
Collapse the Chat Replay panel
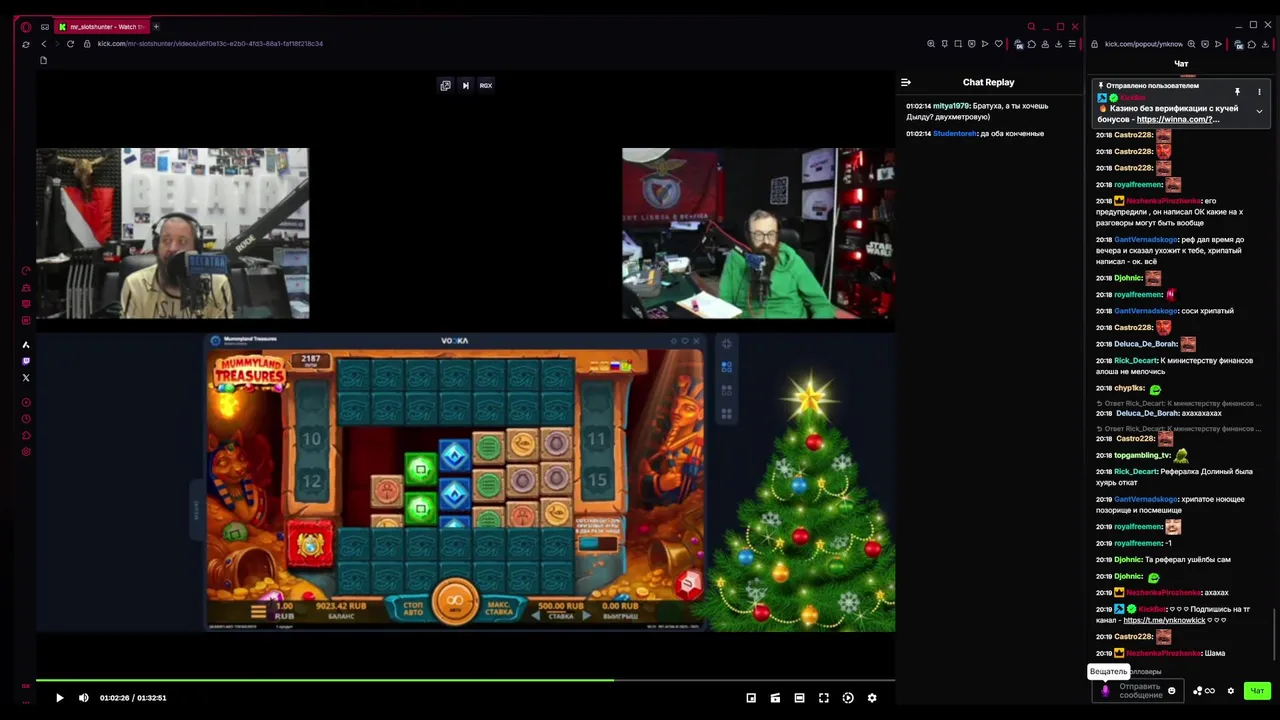coord(906,83)
